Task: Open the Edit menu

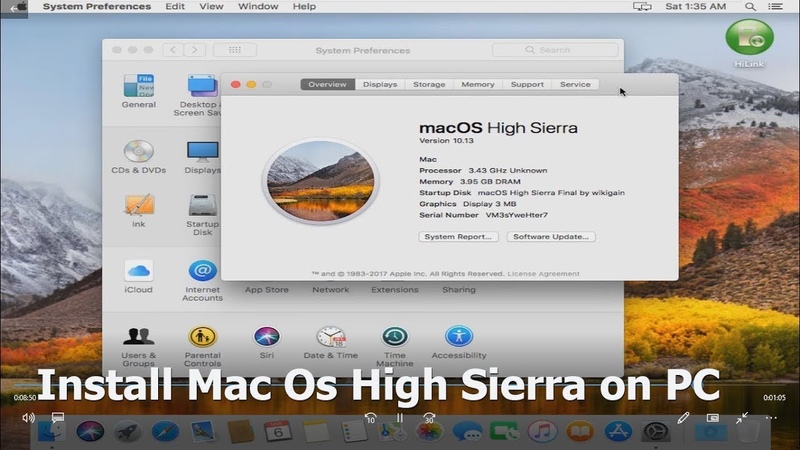Action: click(175, 7)
